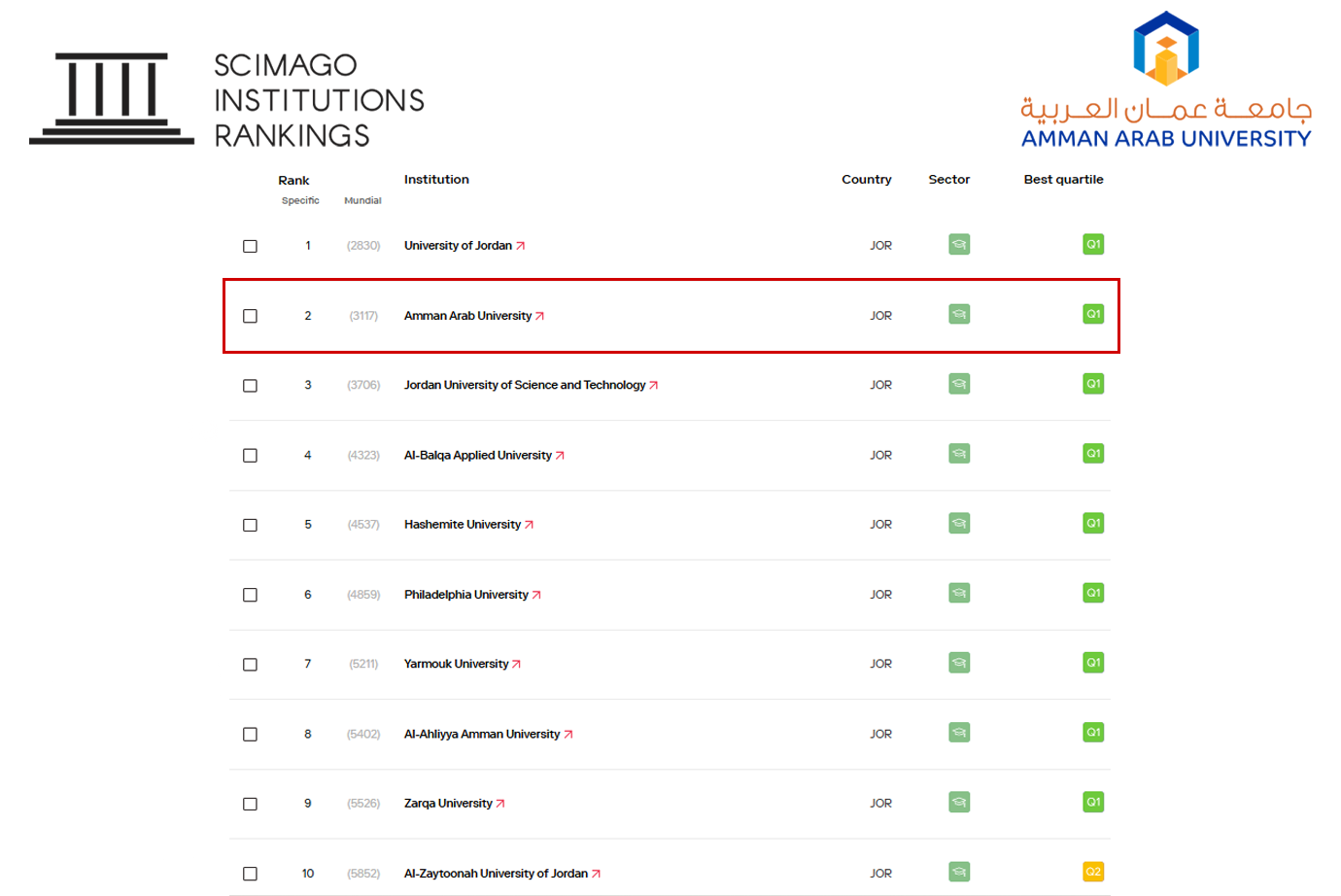The height and width of the screenshot is (896, 1341).
Task: Click the sector icon for Al-Ahliyya Amman University
Action: coord(959,733)
